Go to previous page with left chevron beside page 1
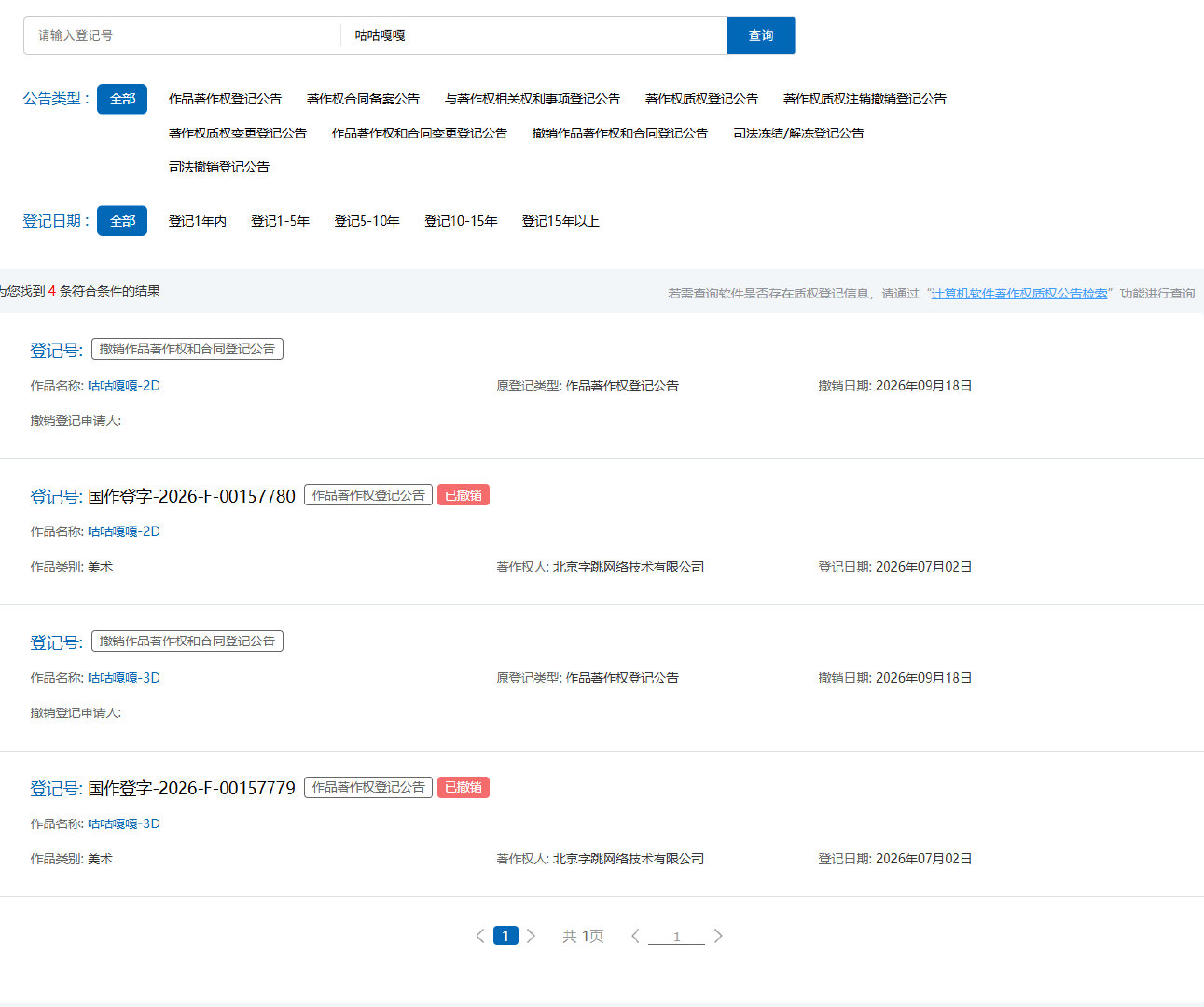This screenshot has width=1204, height=1007. (480, 935)
